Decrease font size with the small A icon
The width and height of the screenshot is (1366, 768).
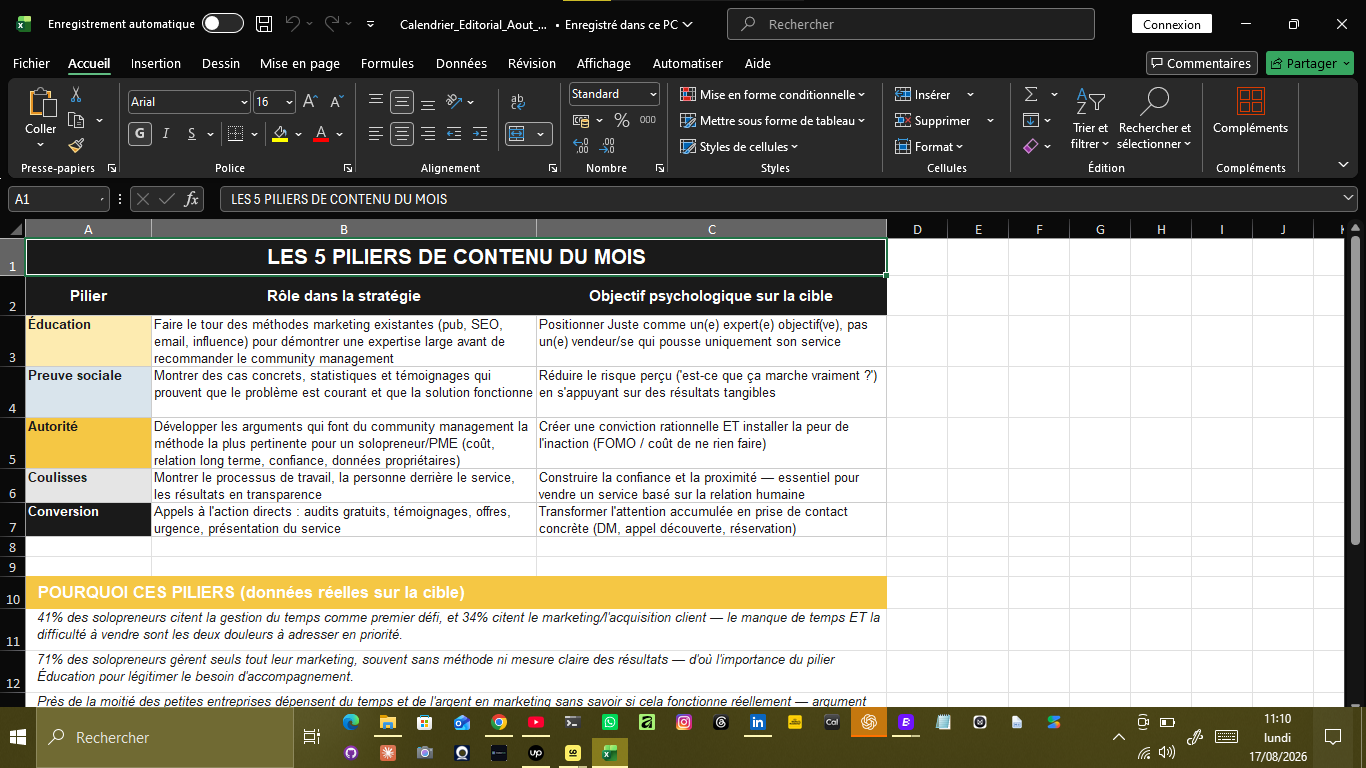(x=336, y=102)
